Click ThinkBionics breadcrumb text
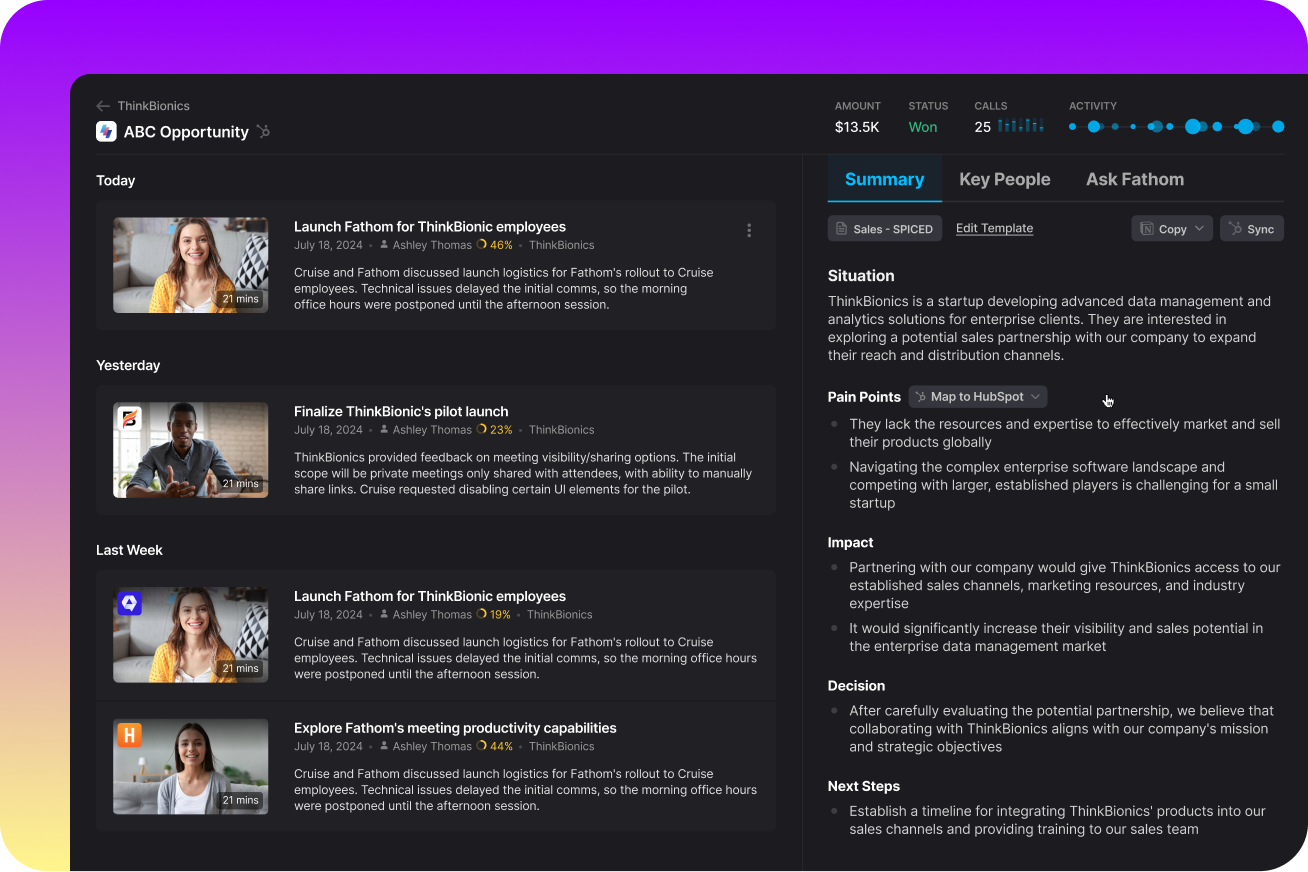 (153, 106)
